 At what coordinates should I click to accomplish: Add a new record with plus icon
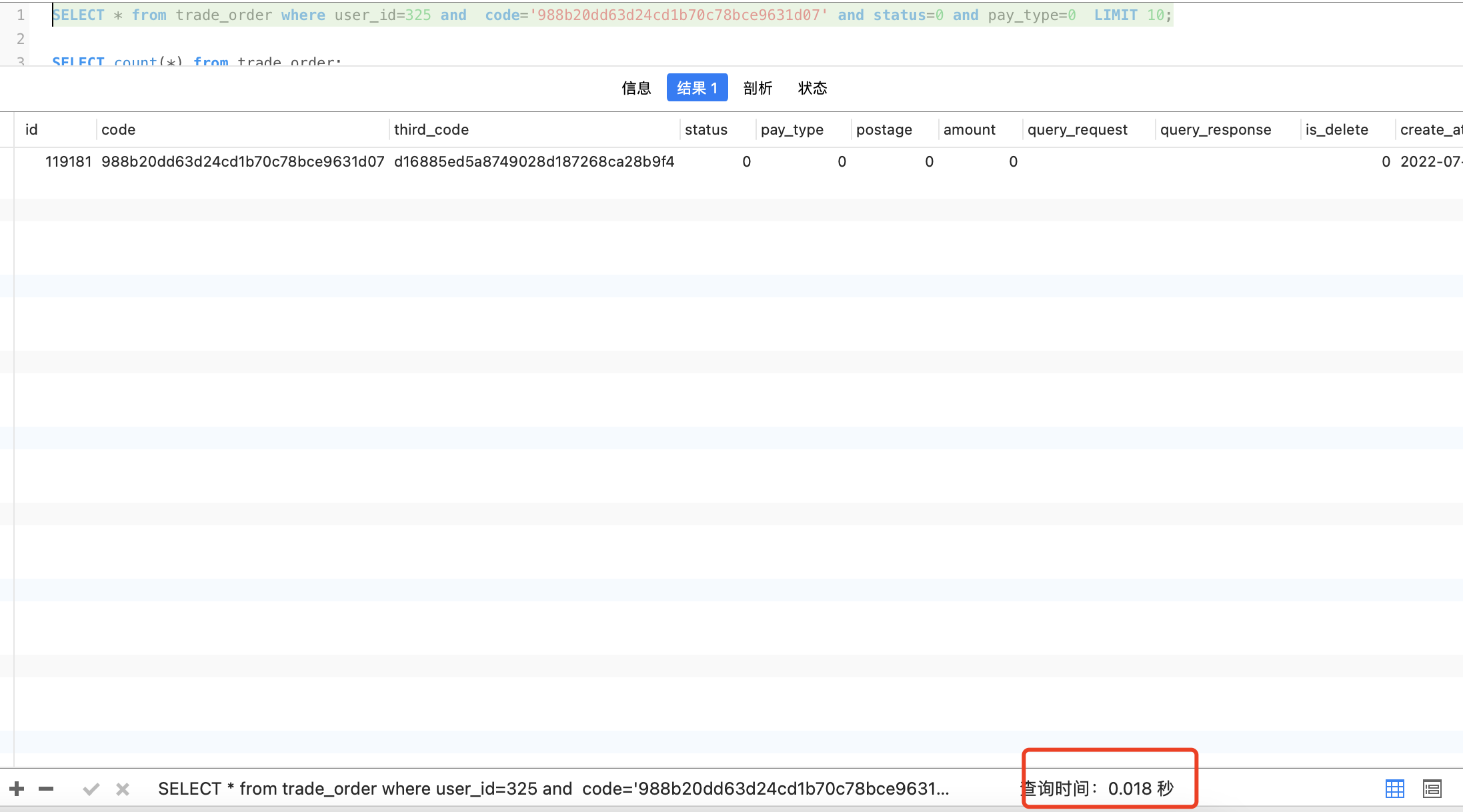(x=17, y=789)
